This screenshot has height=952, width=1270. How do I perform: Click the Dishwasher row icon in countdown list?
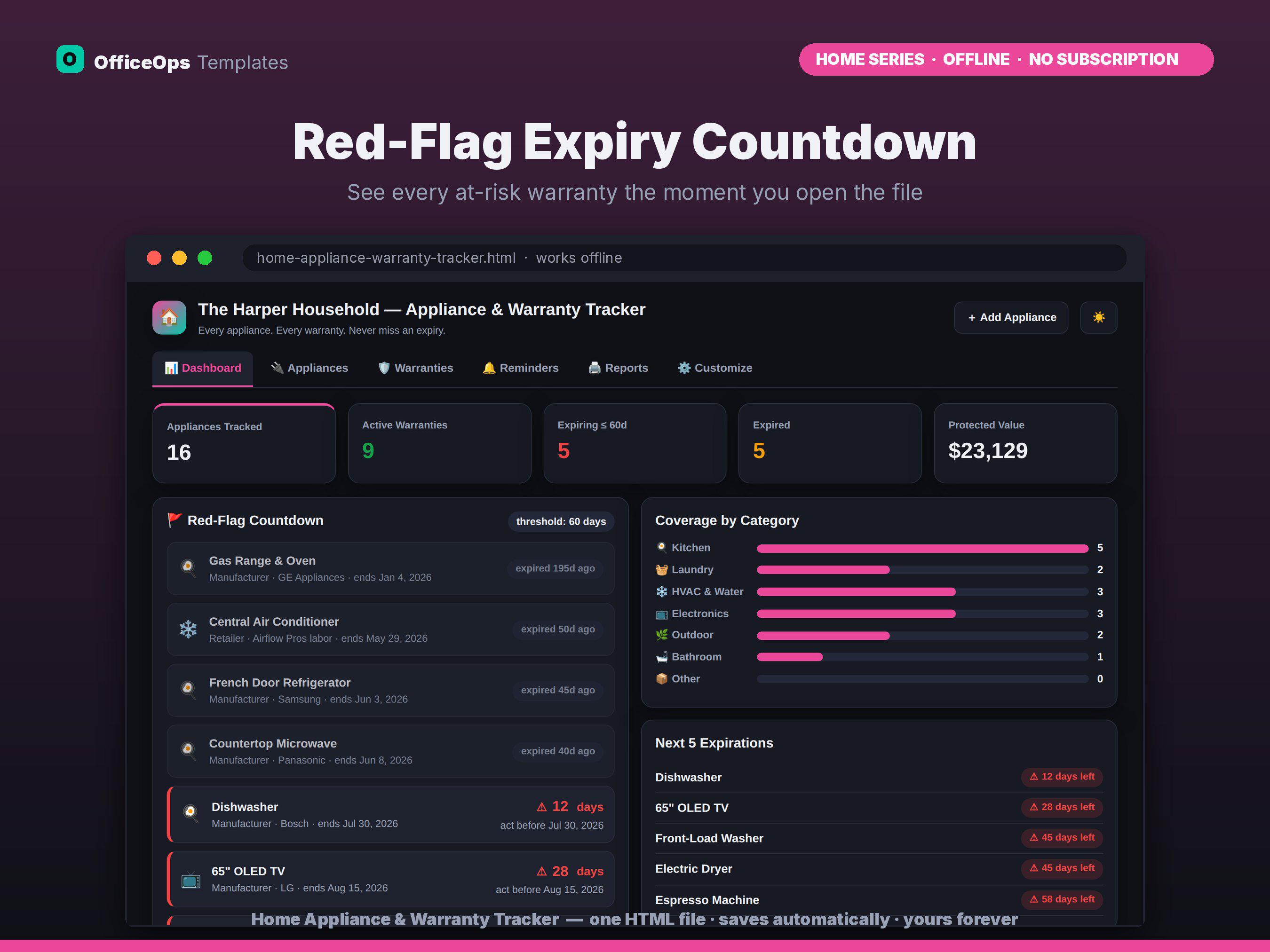point(190,814)
